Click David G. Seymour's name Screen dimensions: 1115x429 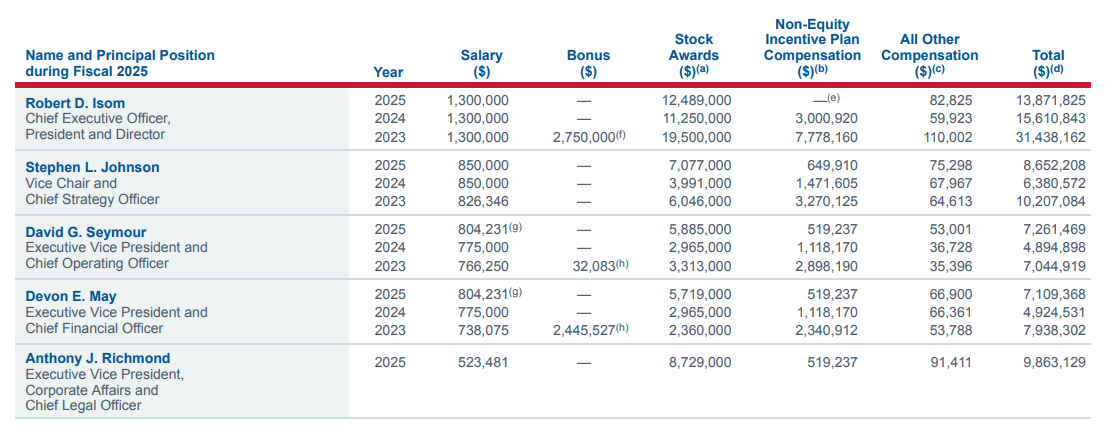pos(85,232)
